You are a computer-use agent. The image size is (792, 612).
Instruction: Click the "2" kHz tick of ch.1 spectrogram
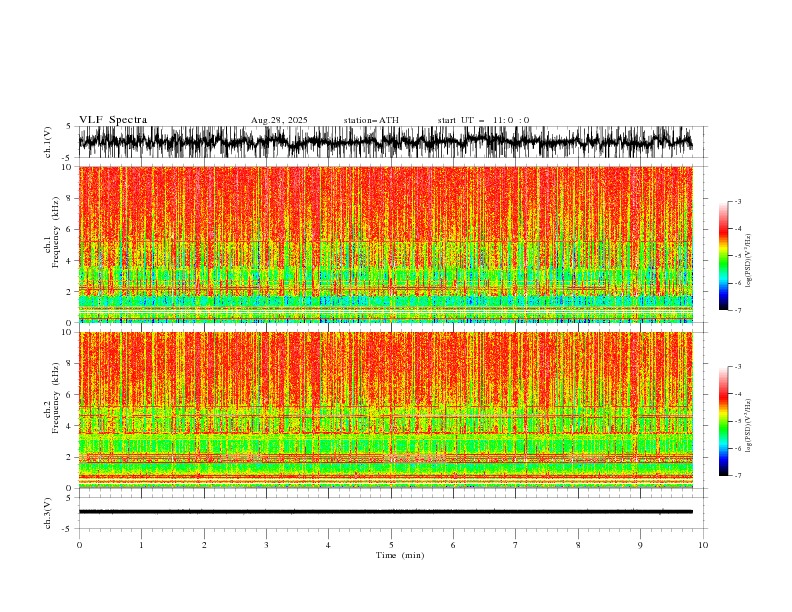click(x=70, y=292)
